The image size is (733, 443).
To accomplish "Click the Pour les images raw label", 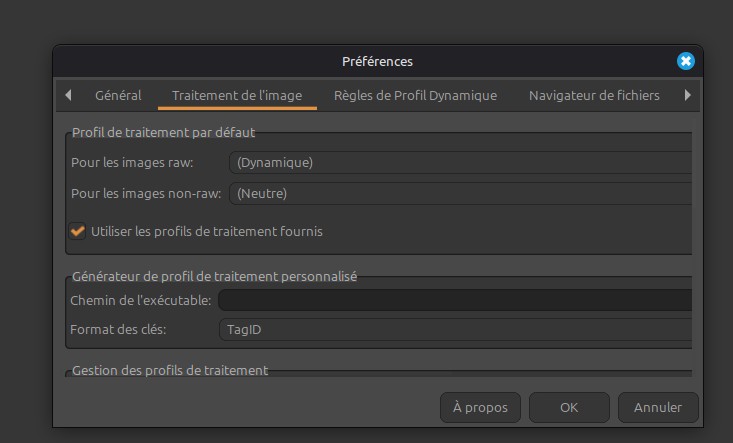I will point(132,162).
